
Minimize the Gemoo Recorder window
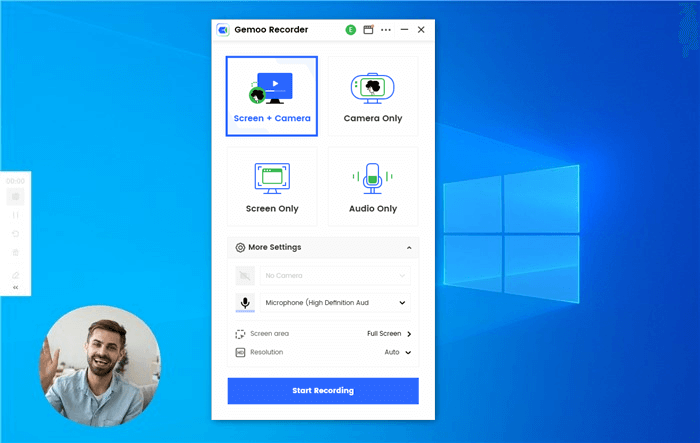click(404, 29)
